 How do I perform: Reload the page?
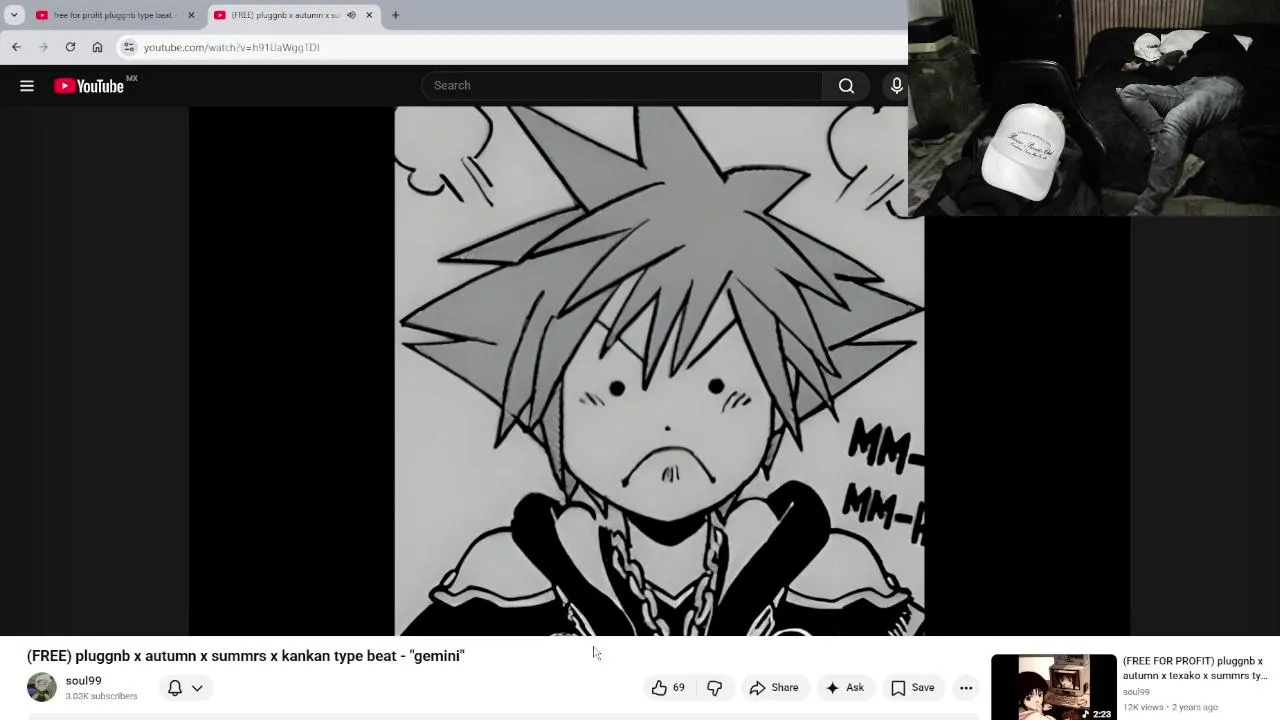click(70, 47)
